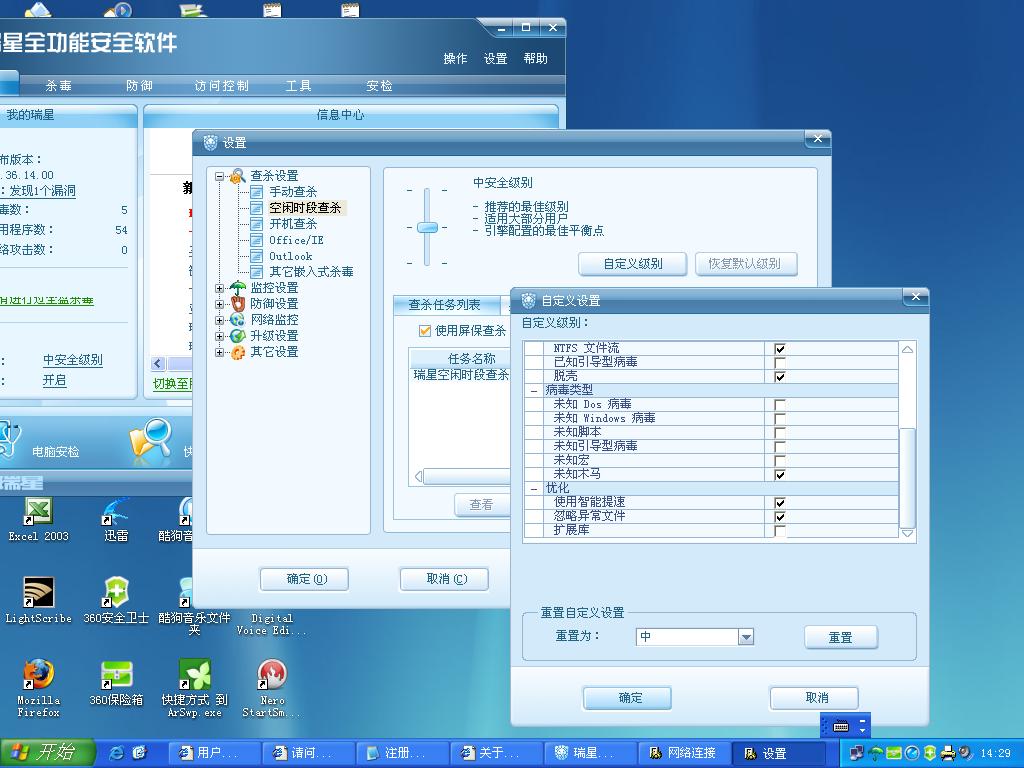Select 空闲时段查杀 tree item
1024x768 pixels.
click(305, 208)
